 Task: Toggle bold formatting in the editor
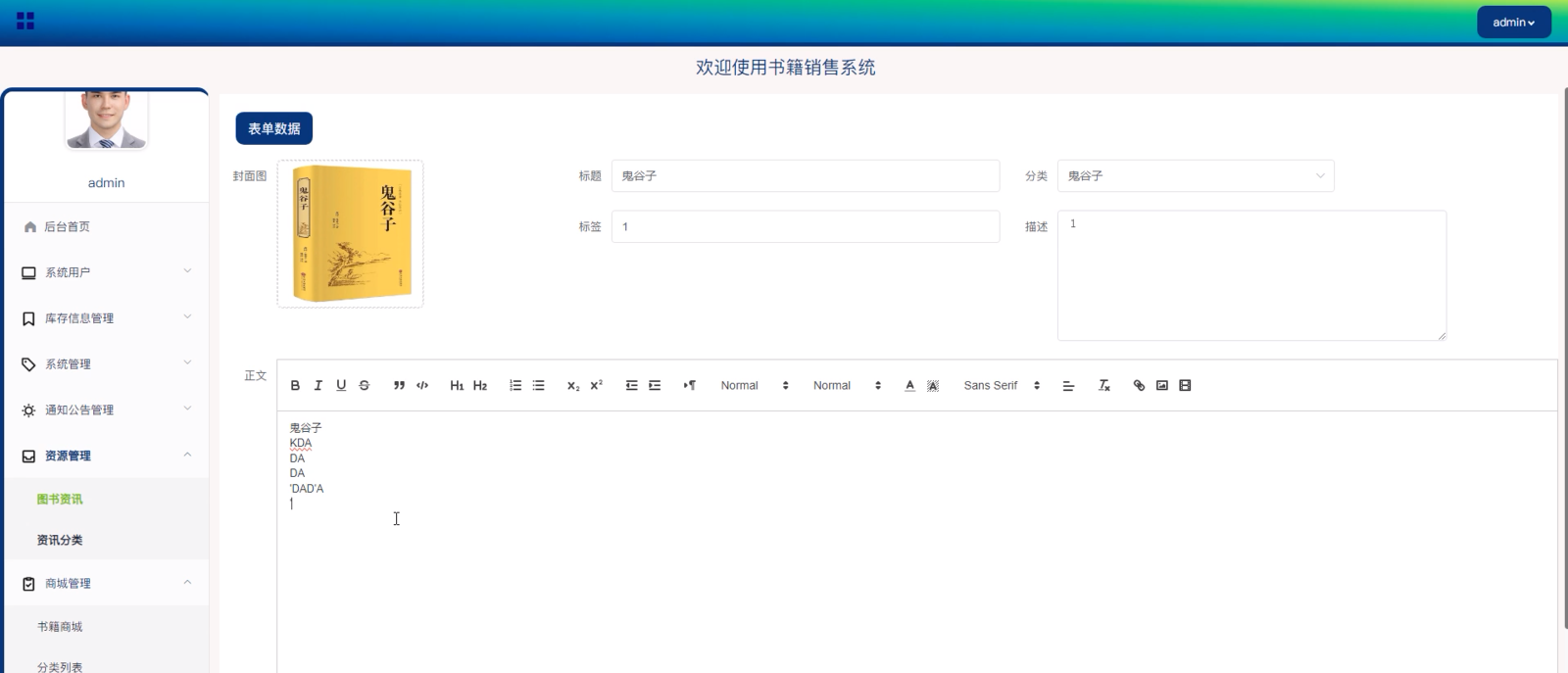click(x=295, y=386)
